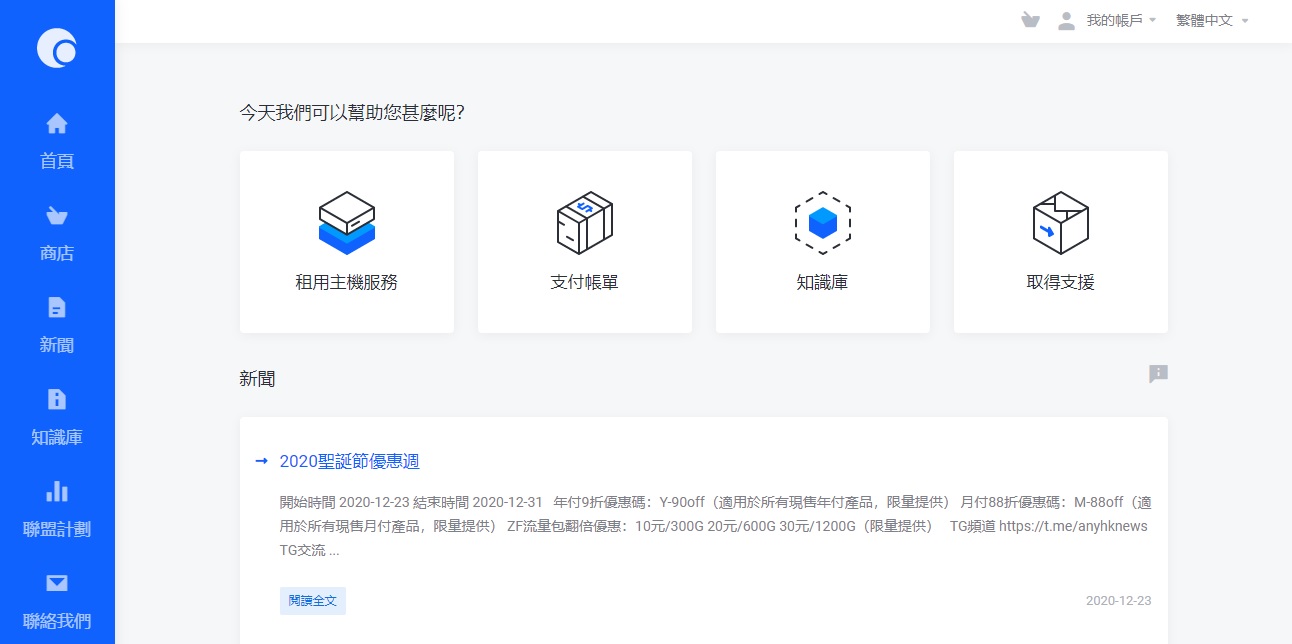Click the 租用主機服務 card label
The width and height of the screenshot is (1292, 644).
click(x=347, y=282)
